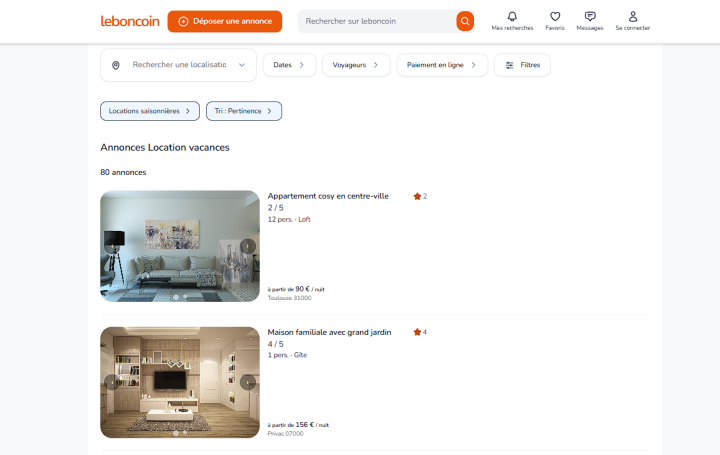The height and width of the screenshot is (455, 720).
Task: Next photo arrow on Maison familiale listing
Action: [248, 382]
